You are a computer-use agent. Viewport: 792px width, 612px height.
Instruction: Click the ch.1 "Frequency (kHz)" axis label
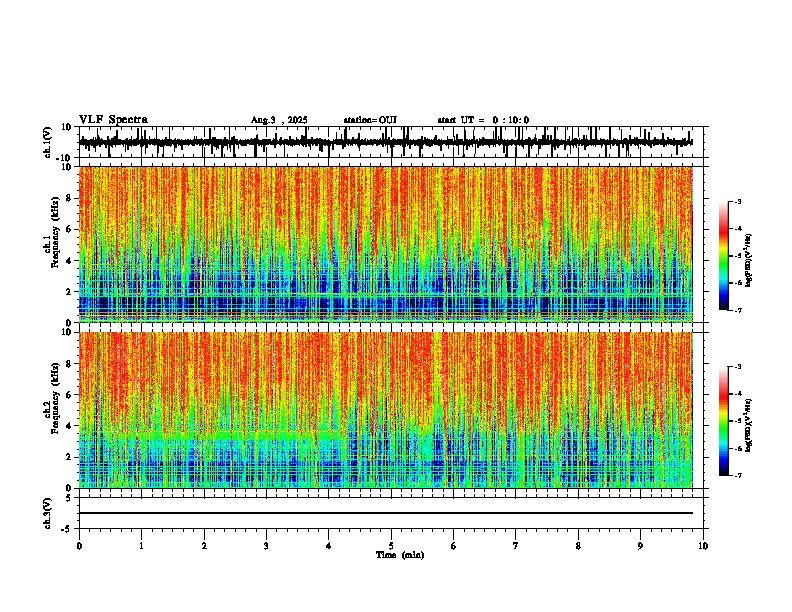tap(56, 233)
